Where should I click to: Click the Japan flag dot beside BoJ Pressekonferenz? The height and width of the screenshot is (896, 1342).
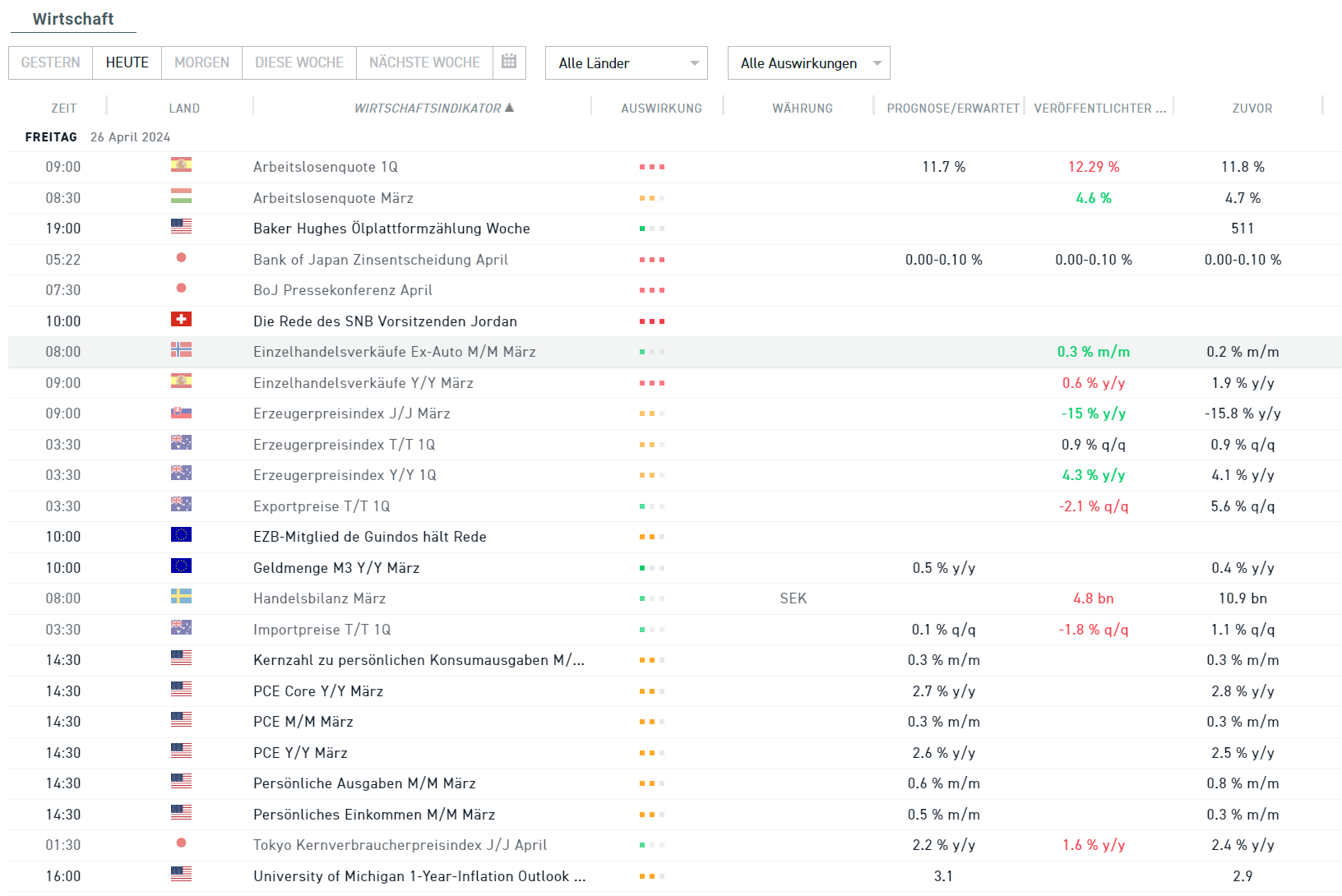coord(181,289)
